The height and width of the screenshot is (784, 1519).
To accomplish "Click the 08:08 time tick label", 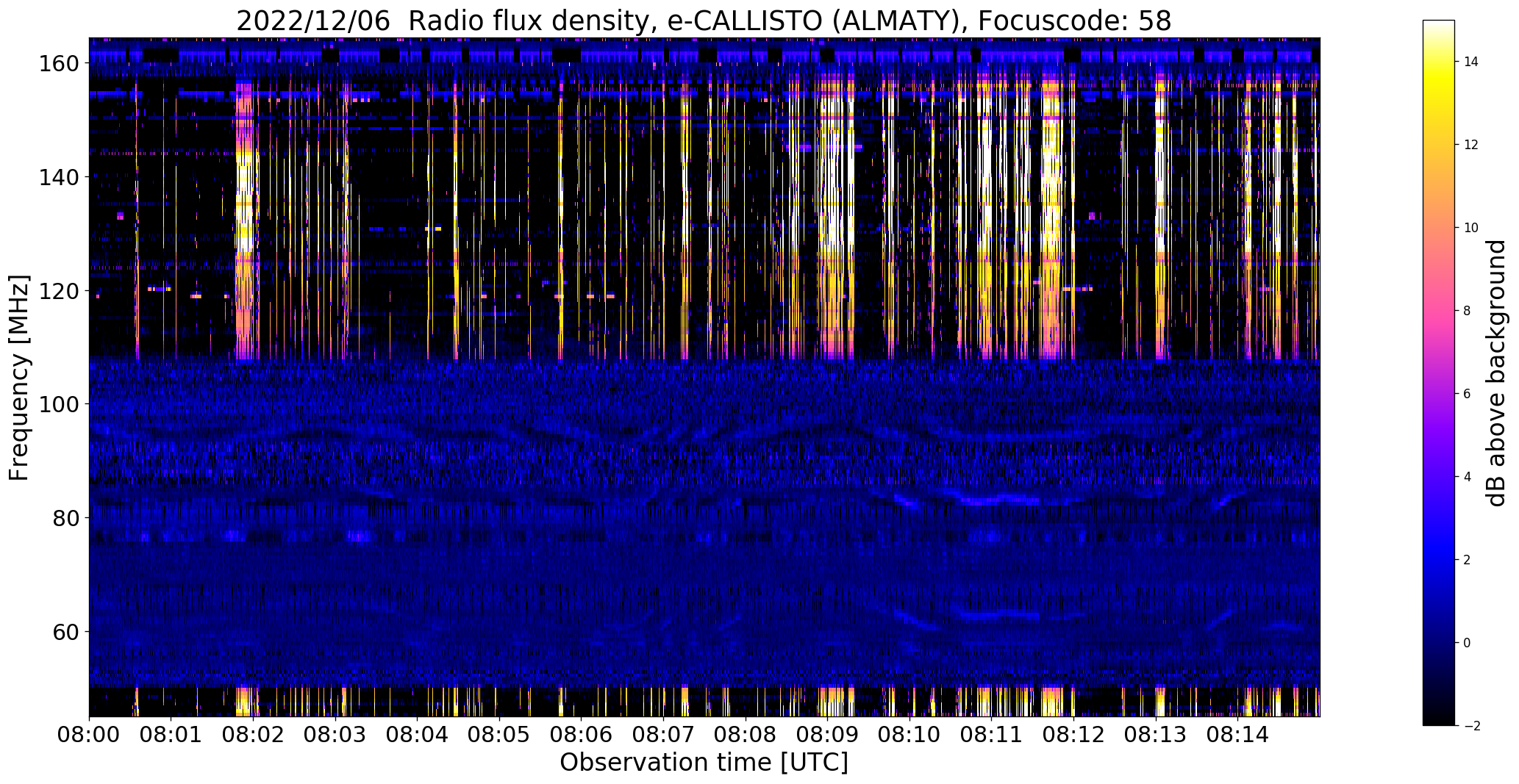I will coord(746,734).
